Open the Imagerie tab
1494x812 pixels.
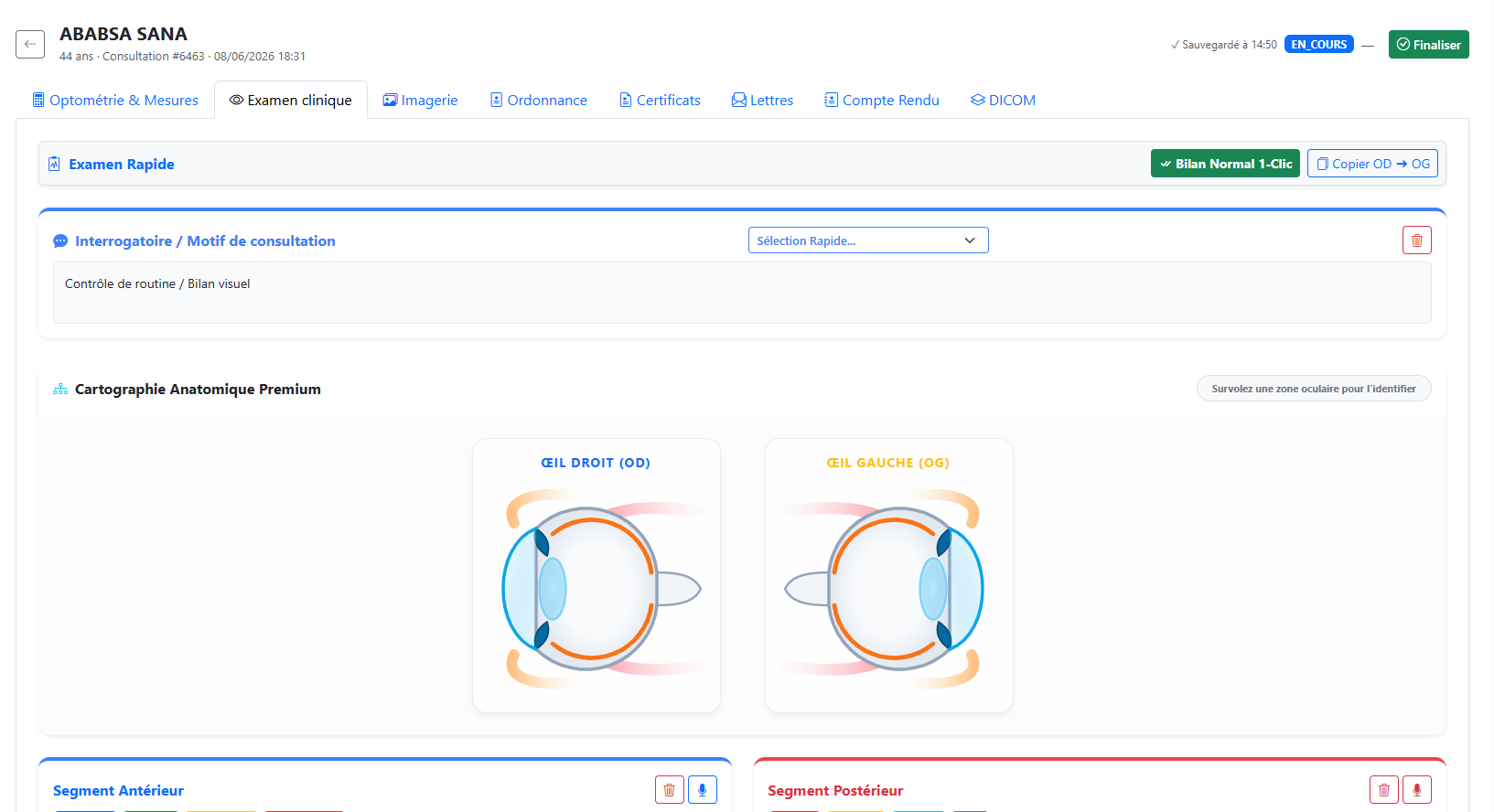pyautogui.click(x=420, y=100)
